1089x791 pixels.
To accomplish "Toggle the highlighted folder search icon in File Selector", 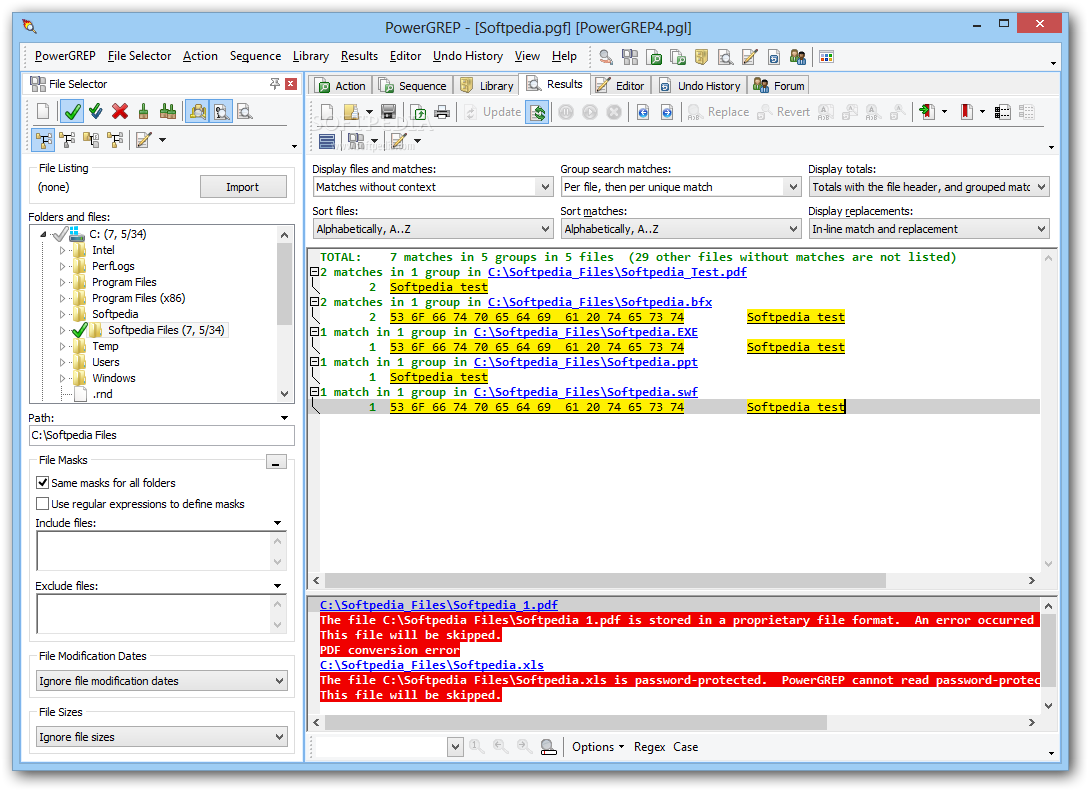I will coord(197,111).
